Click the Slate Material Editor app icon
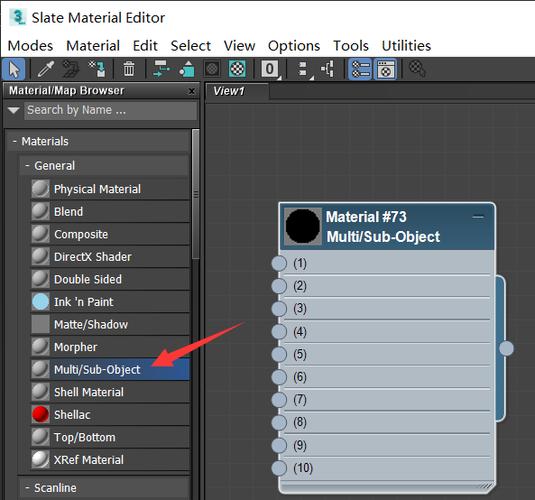Screen dimensions: 535x500 pyautogui.click(x=17, y=17)
